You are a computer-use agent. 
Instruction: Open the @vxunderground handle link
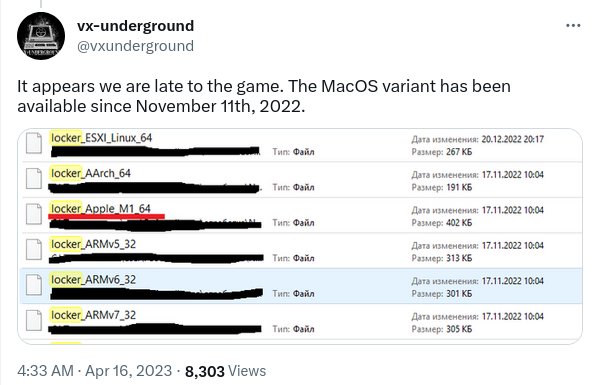coord(135,46)
